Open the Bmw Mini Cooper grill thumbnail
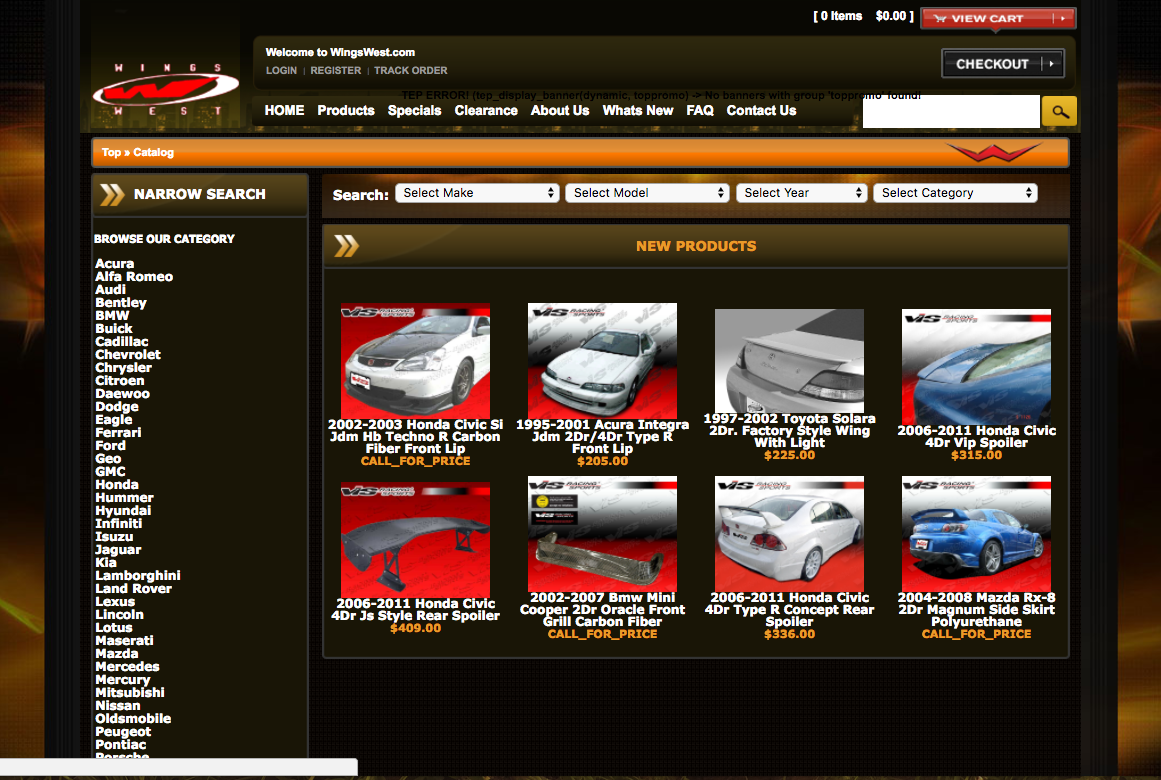The image size is (1161, 780). click(602, 534)
